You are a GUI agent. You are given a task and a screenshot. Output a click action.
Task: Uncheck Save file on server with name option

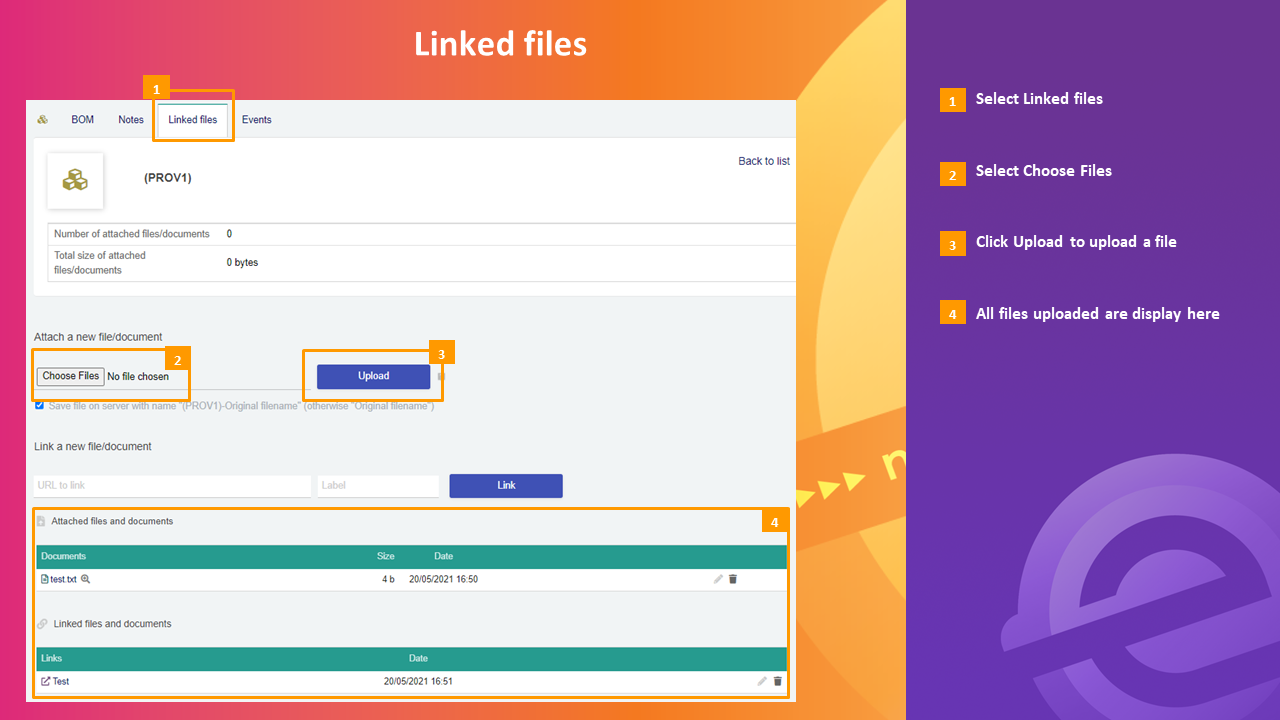tap(39, 405)
